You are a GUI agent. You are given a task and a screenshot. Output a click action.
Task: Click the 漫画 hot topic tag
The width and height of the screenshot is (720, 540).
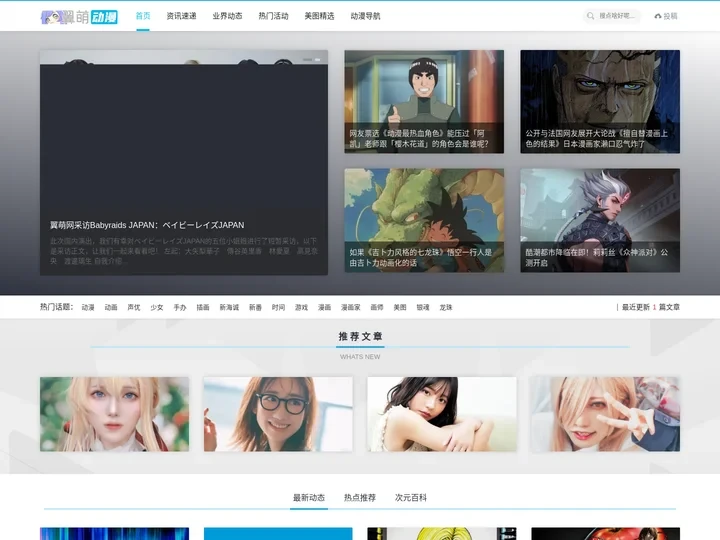pos(325,307)
